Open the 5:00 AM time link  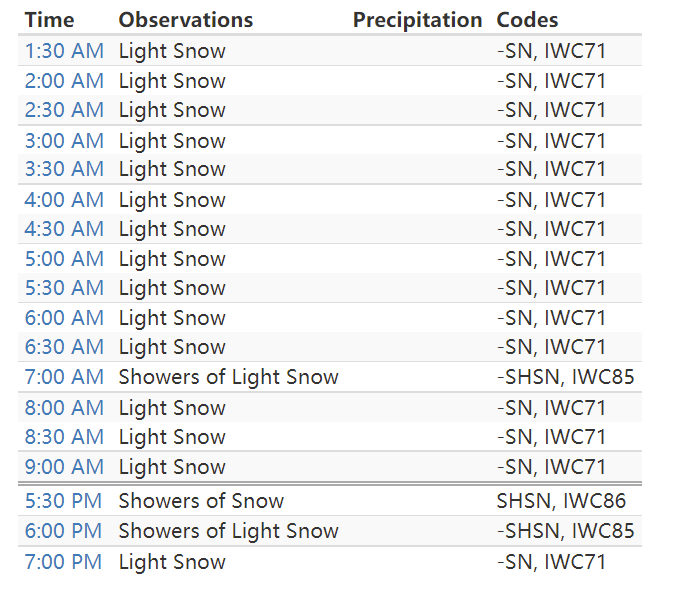click(64, 259)
